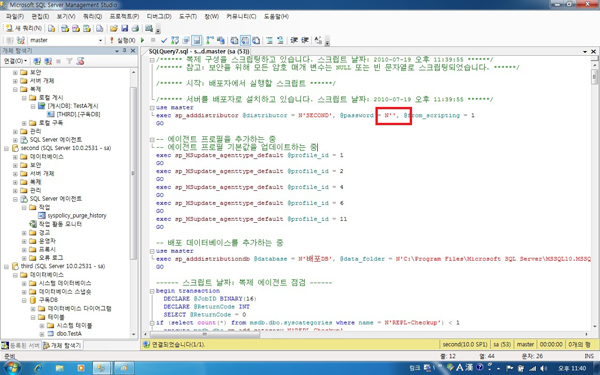Click the Parse checkmark icon
The width and height of the screenshot is (600, 375).
(x=164, y=40)
